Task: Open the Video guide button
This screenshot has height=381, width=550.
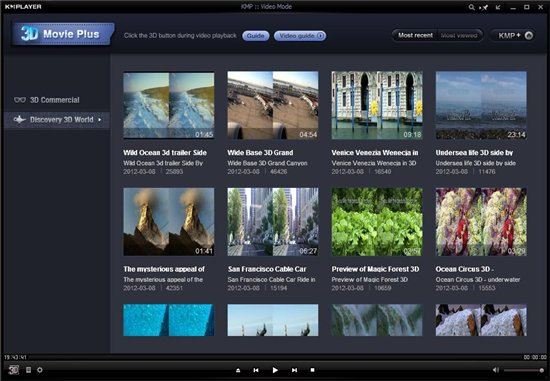Action: point(300,36)
